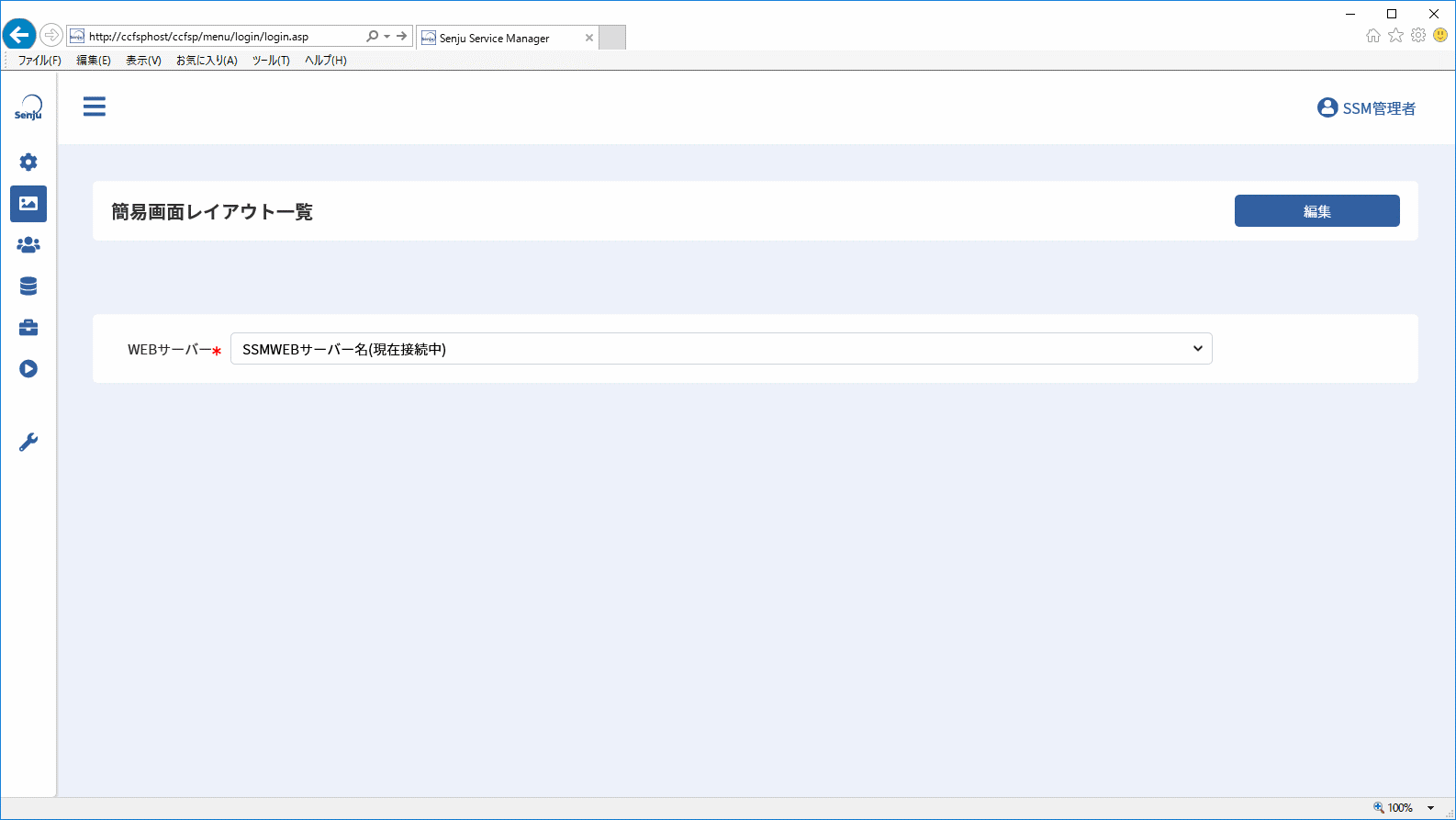
Task: Open the play circle sidebar icon
Action: 28,369
